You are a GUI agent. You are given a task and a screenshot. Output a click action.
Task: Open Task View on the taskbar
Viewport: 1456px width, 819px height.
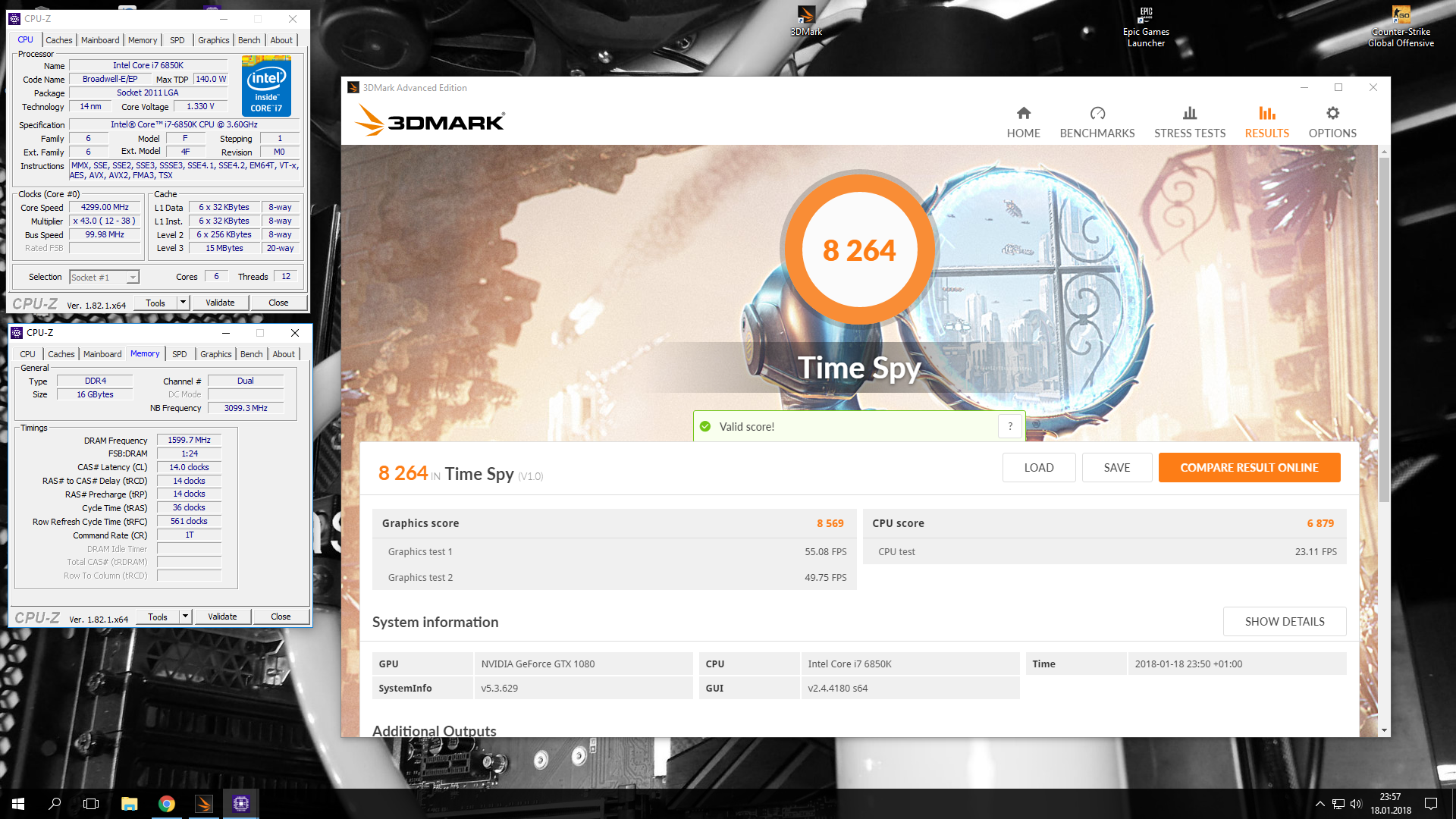coord(91,804)
